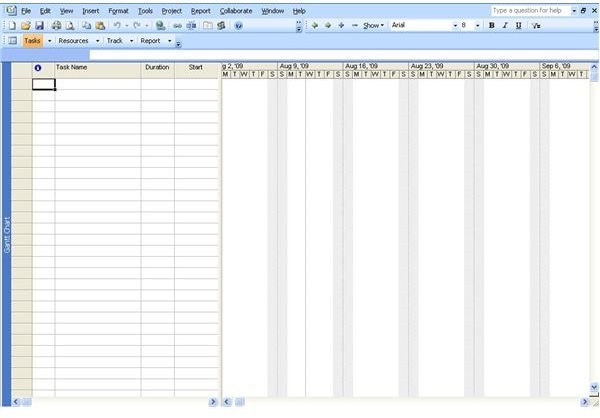The image size is (600, 418).
Task: Open the Insert menu
Action: point(91,11)
